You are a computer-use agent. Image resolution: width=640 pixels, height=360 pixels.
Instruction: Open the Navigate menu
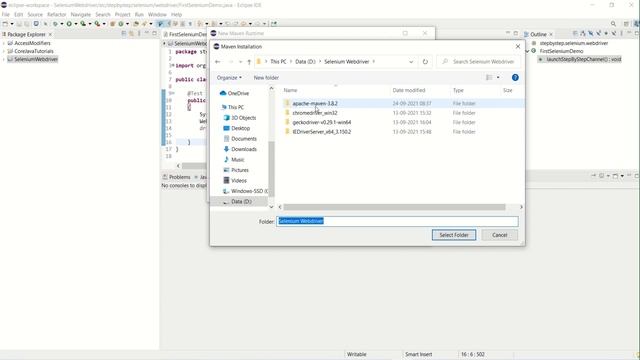(x=81, y=14)
